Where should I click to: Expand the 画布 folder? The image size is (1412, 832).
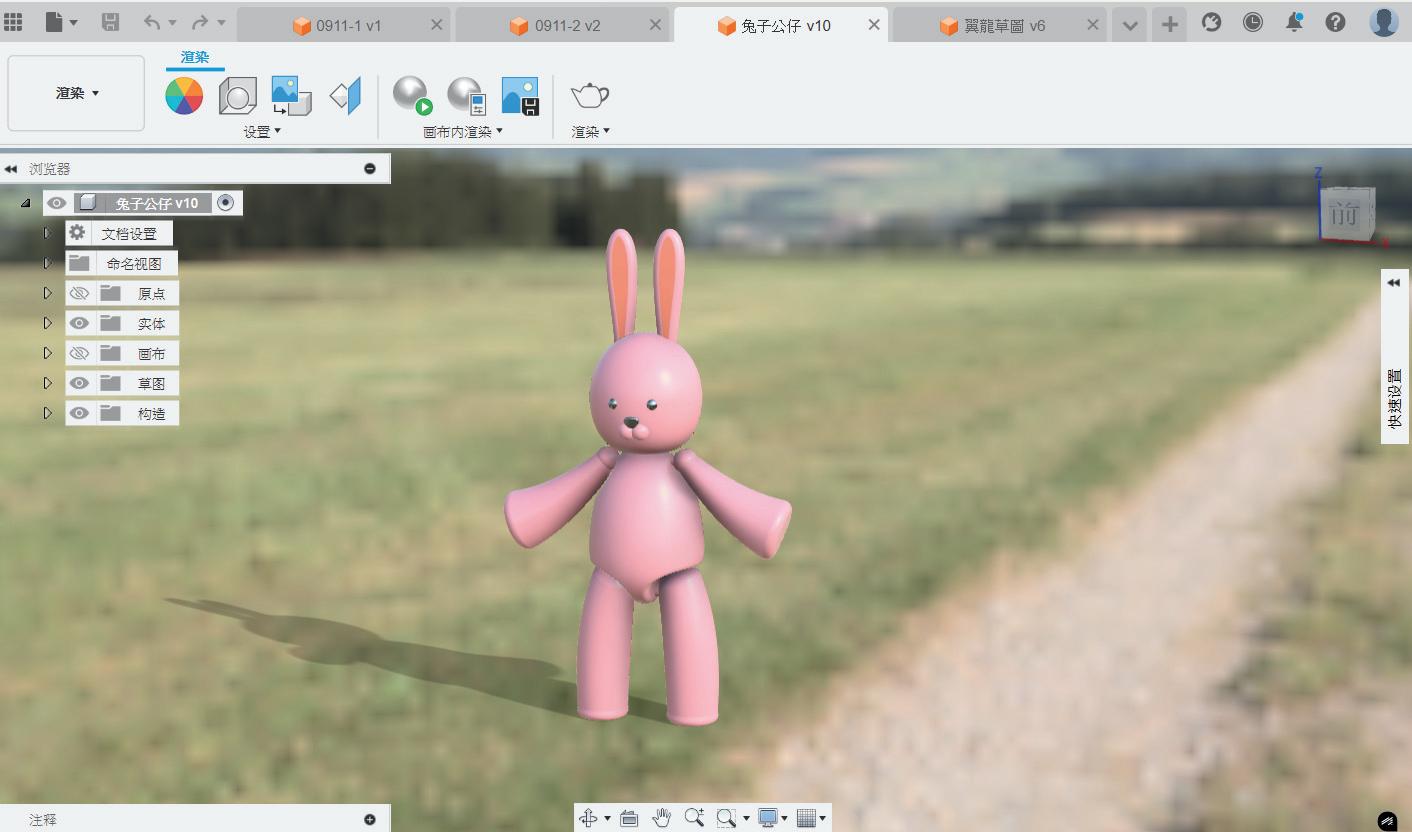click(47, 353)
